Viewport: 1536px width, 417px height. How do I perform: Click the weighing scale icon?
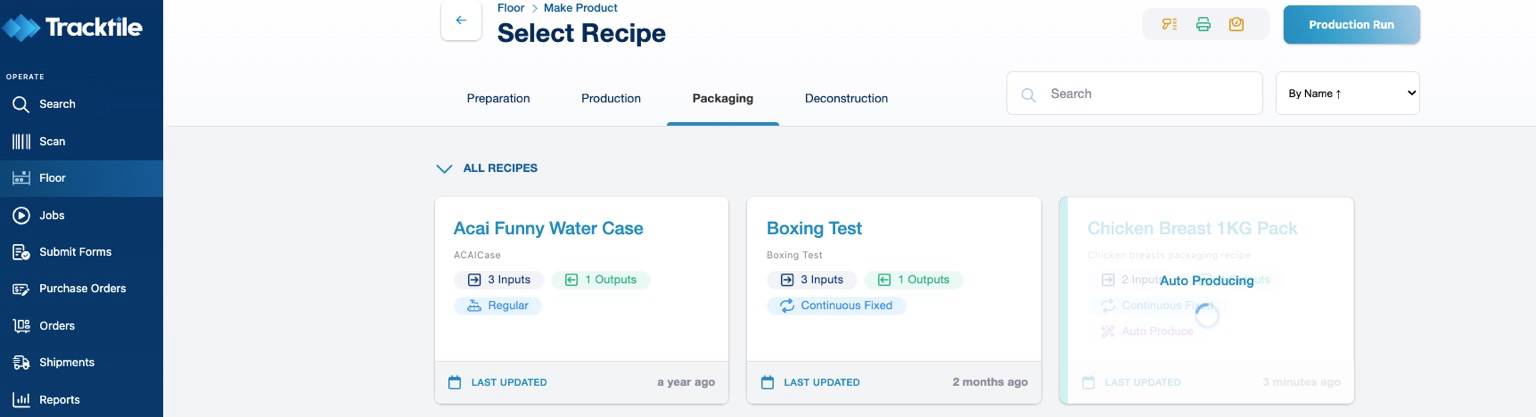(x=1236, y=24)
